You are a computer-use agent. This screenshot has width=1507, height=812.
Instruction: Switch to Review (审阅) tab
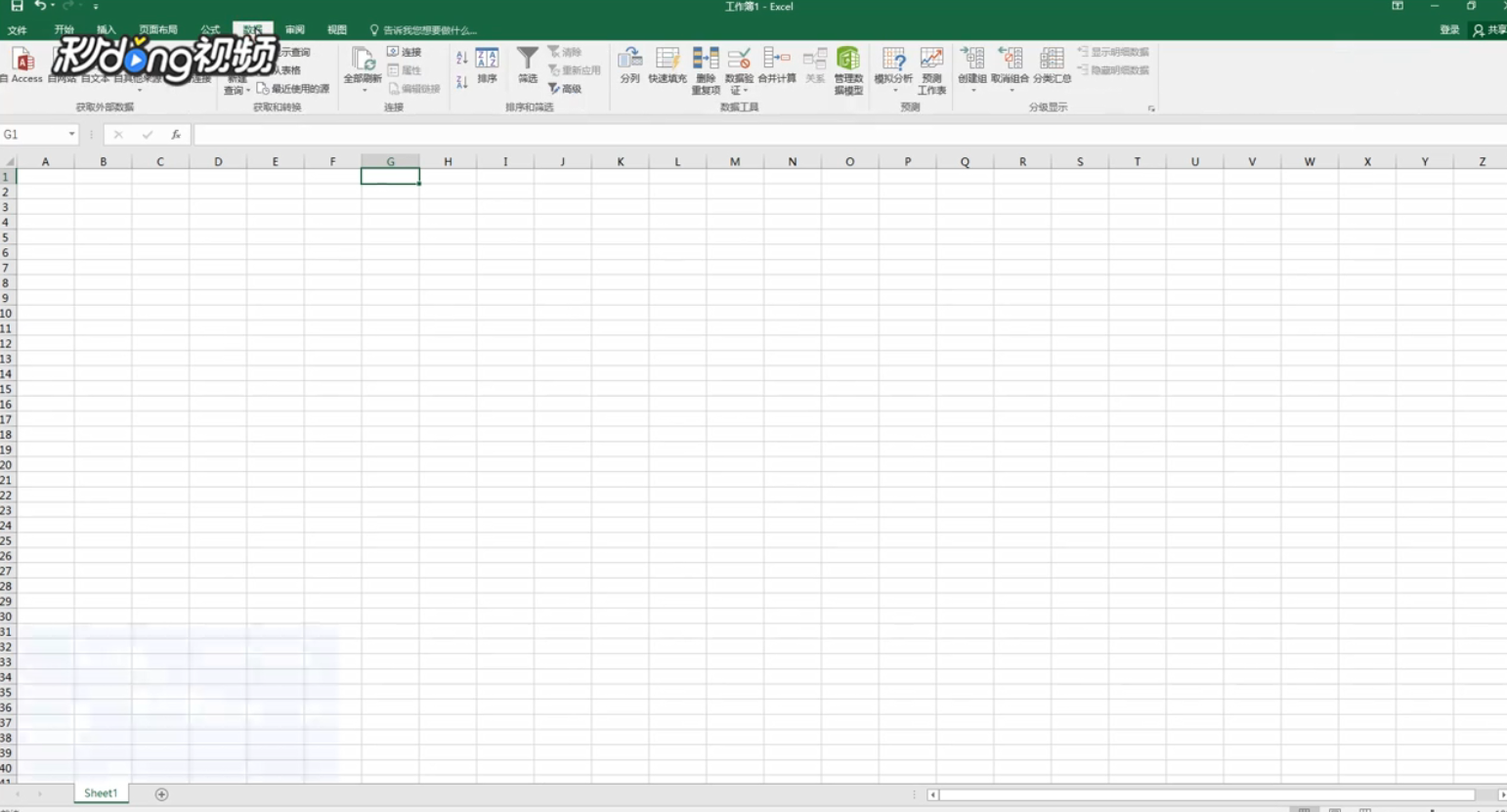(295, 30)
